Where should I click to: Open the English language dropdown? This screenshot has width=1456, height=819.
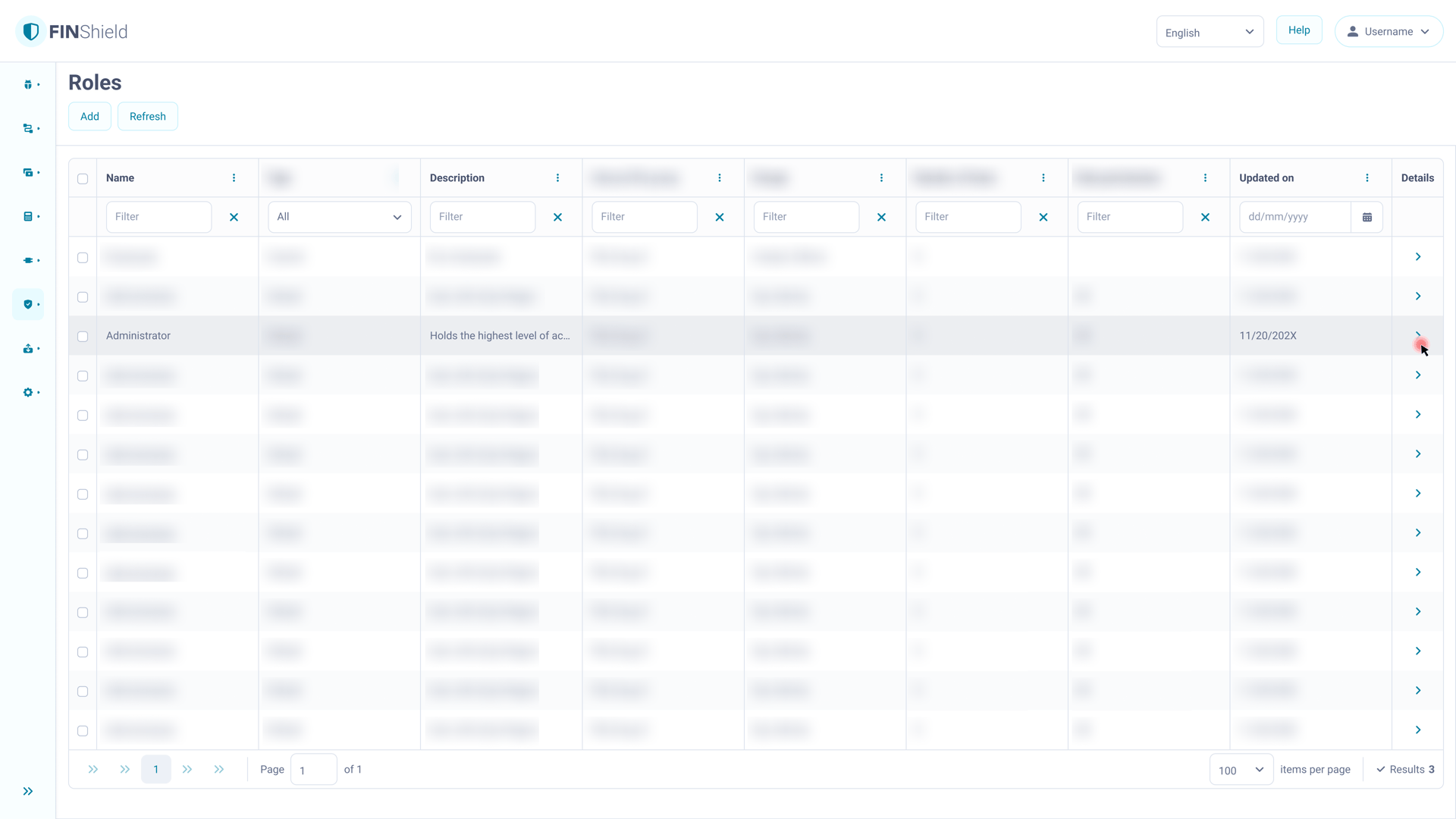point(1210,33)
